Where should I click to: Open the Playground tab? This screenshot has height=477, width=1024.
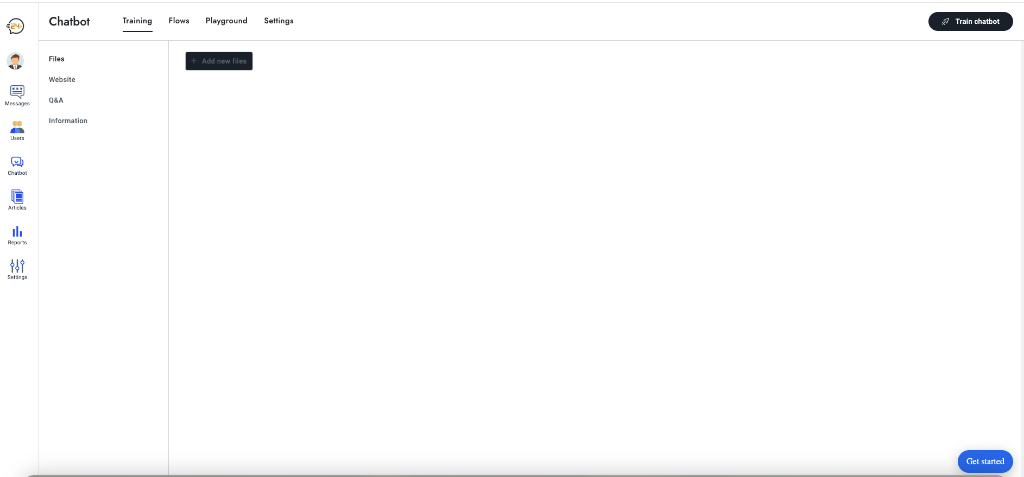(x=227, y=21)
